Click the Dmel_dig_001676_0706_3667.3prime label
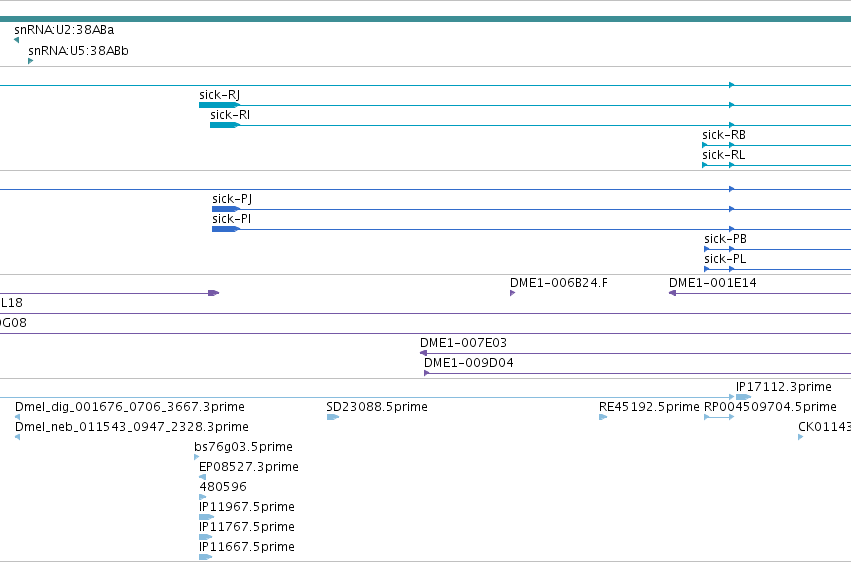Image resolution: width=851 pixels, height=562 pixels. [x=130, y=407]
